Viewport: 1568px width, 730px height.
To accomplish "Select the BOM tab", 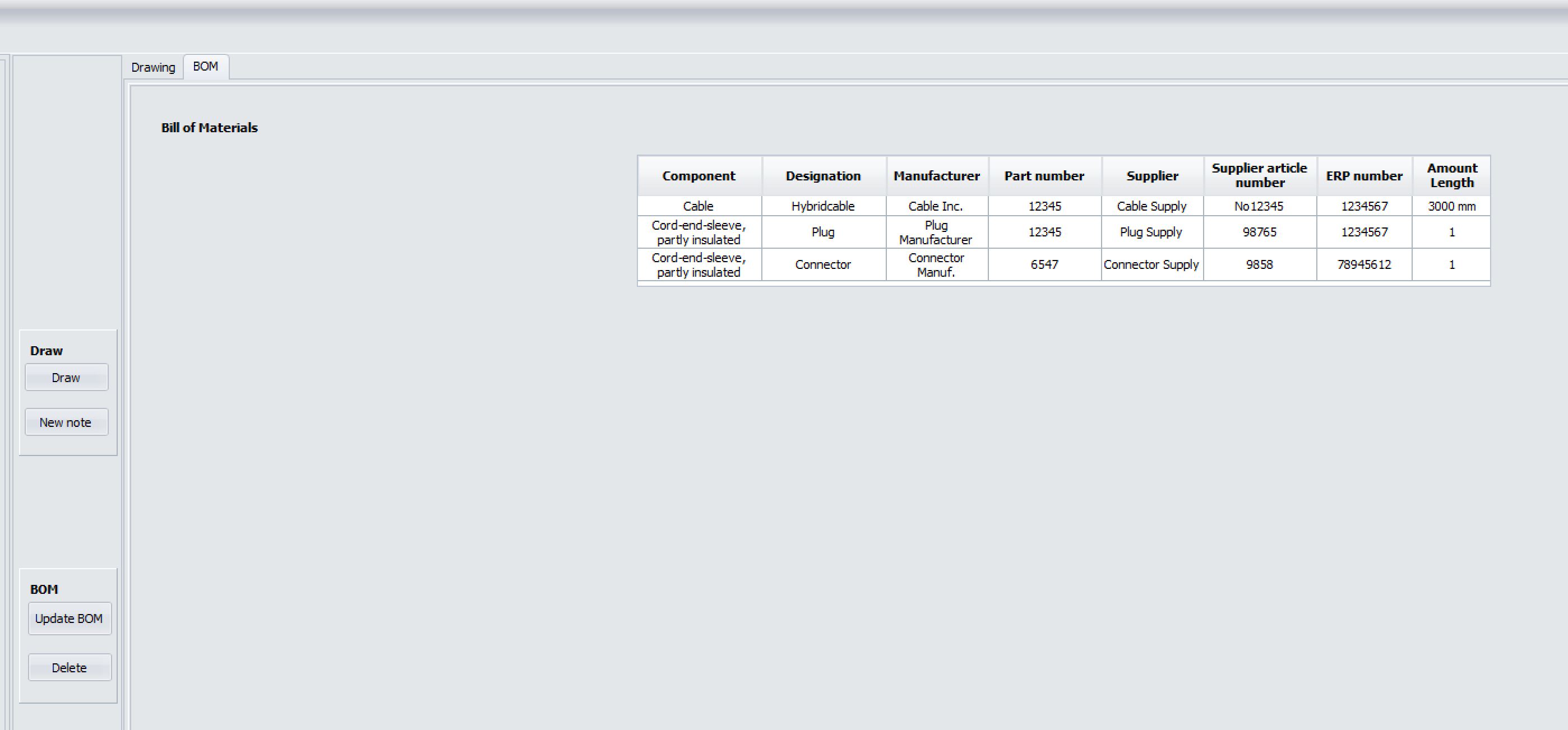I will click(206, 66).
